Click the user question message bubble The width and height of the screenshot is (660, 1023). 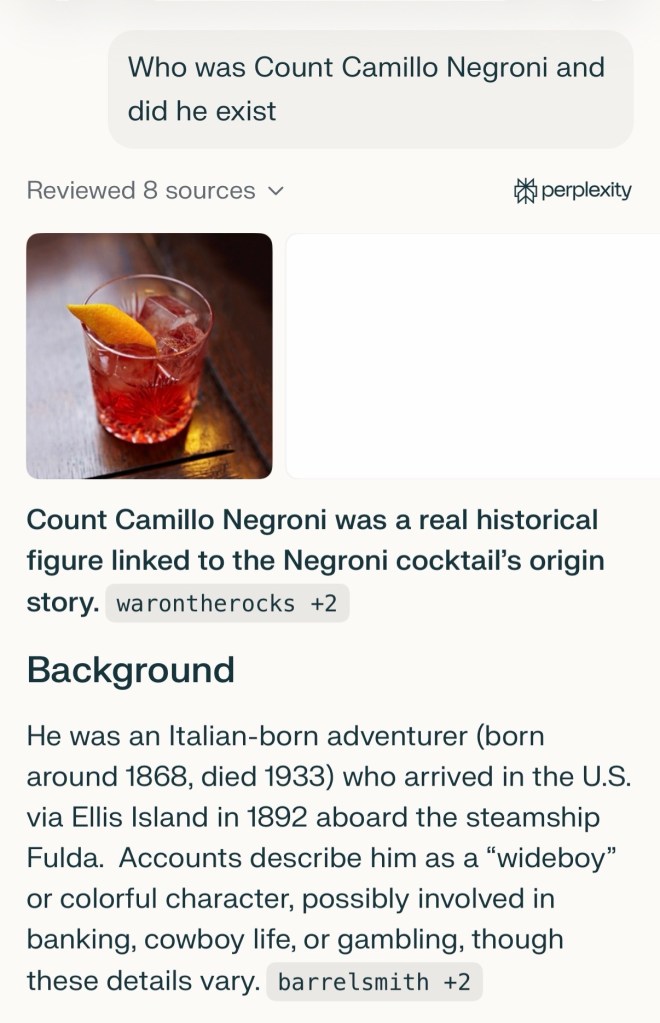tap(370, 89)
